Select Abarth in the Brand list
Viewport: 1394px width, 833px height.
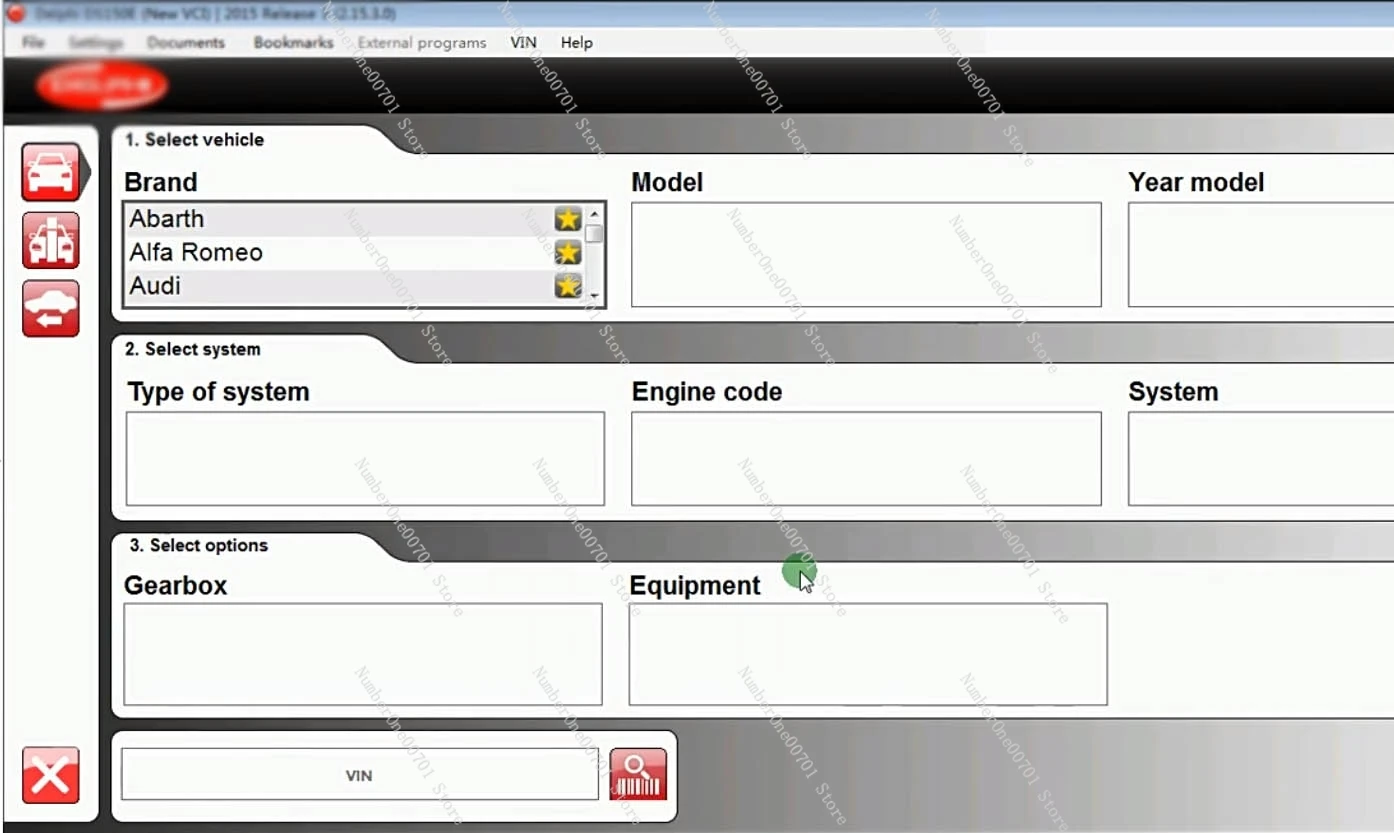click(x=354, y=219)
